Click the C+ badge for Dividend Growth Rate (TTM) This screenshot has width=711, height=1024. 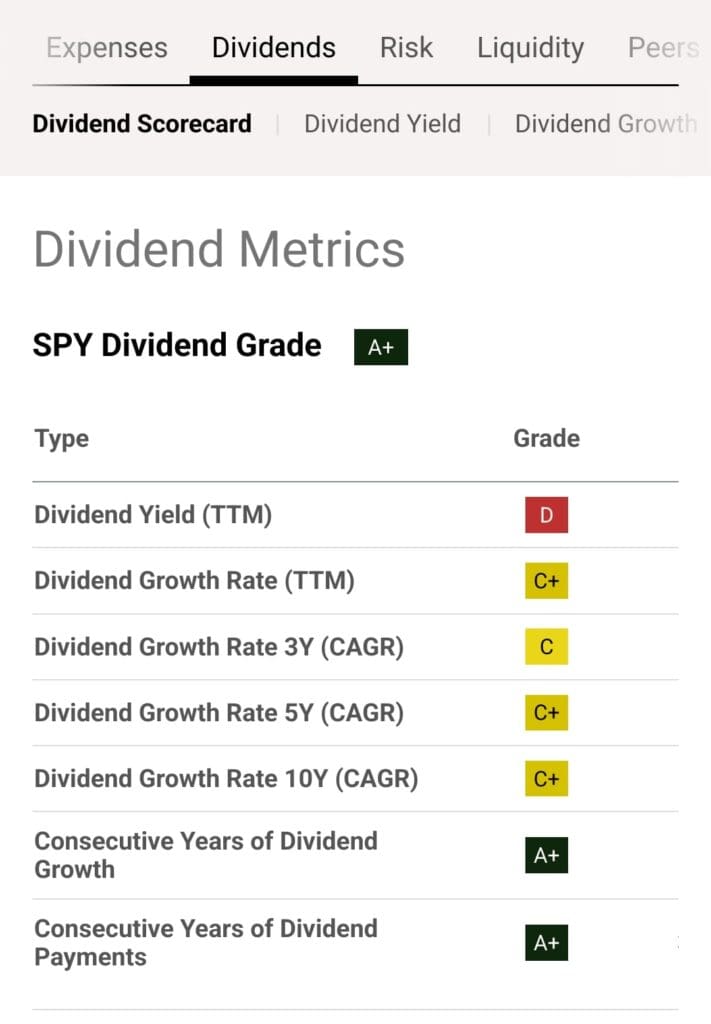tap(546, 581)
